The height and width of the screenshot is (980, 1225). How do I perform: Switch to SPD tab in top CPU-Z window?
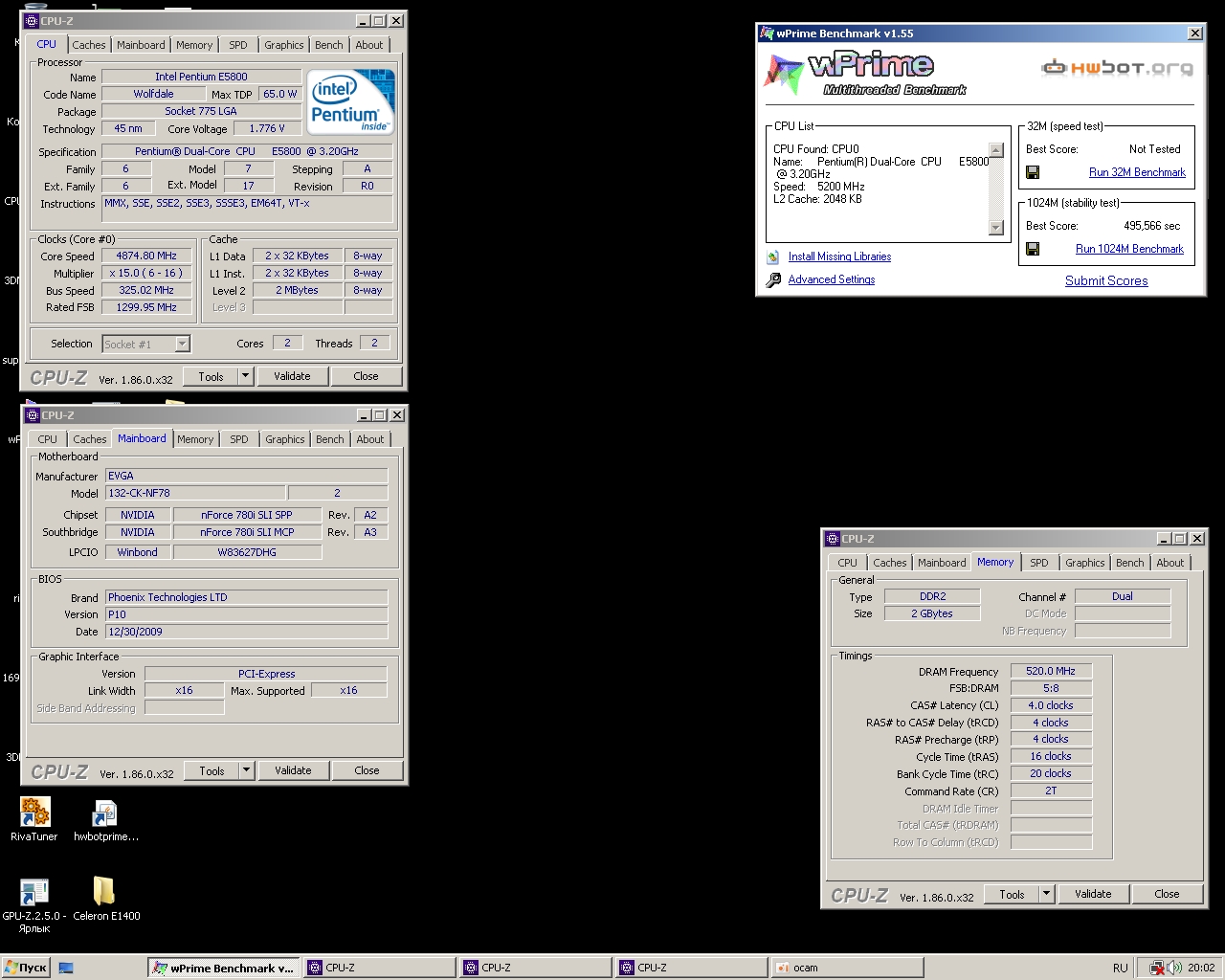[x=238, y=45]
